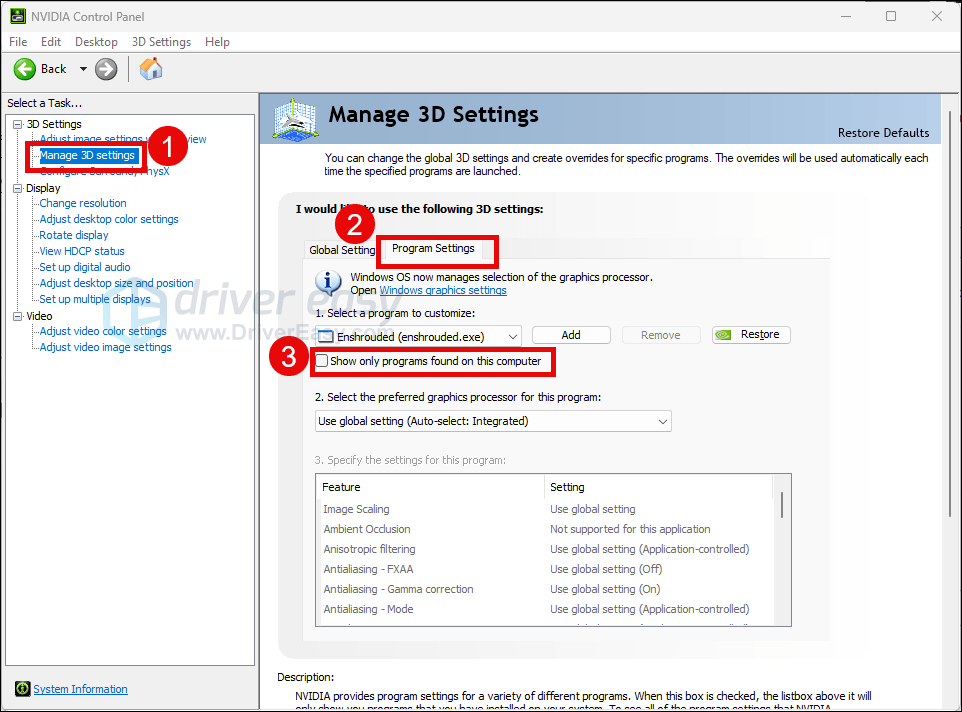The height and width of the screenshot is (712, 962).
Task: Click the System Information icon
Action: 22,689
